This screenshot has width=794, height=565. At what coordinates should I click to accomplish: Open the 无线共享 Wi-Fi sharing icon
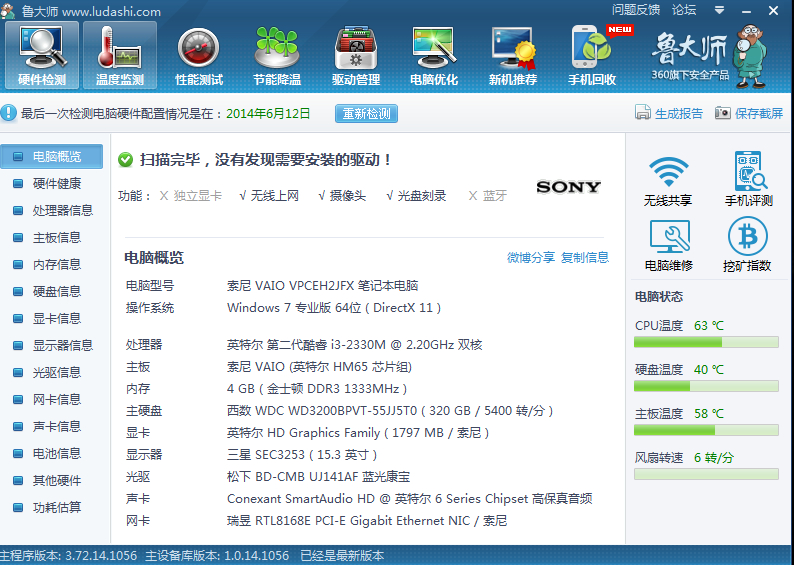(668, 180)
